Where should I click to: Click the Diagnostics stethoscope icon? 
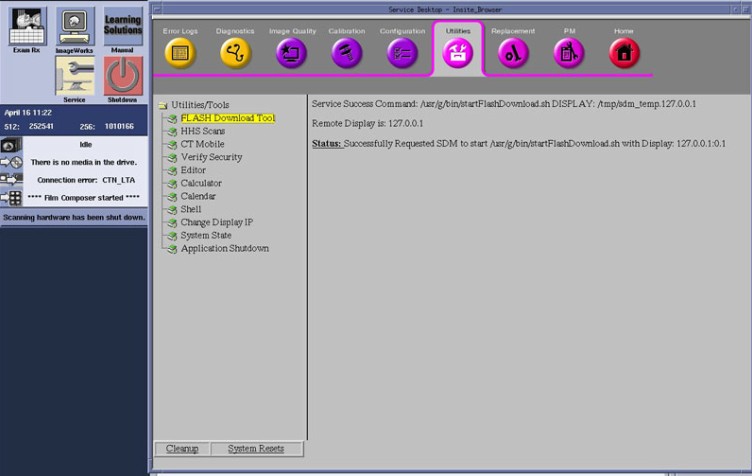[x=236, y=53]
